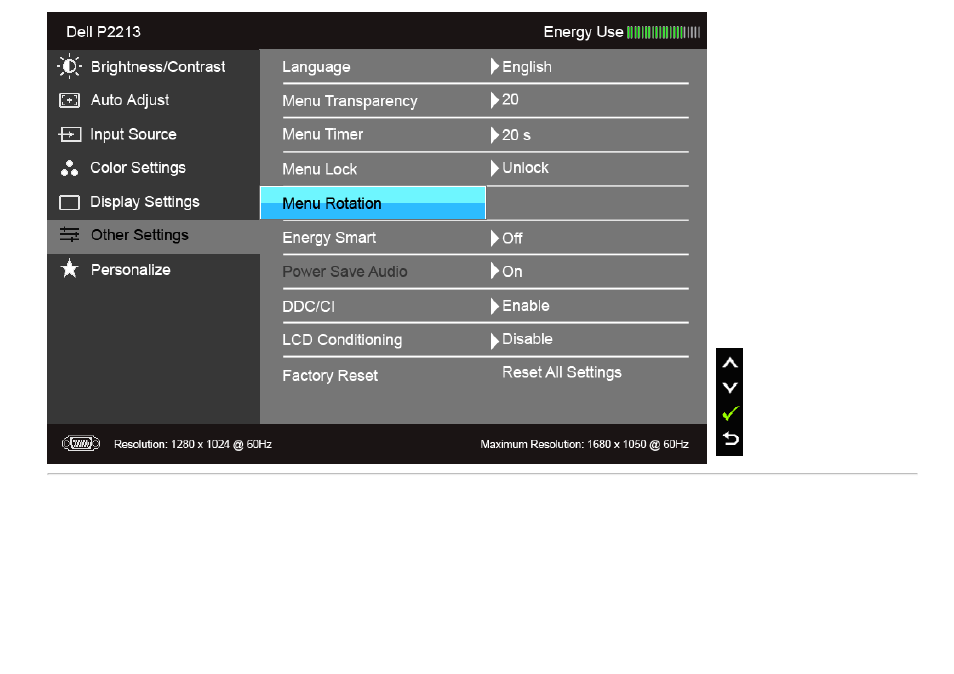Click the Color Settings dots icon
954x674 pixels.
[69, 168]
